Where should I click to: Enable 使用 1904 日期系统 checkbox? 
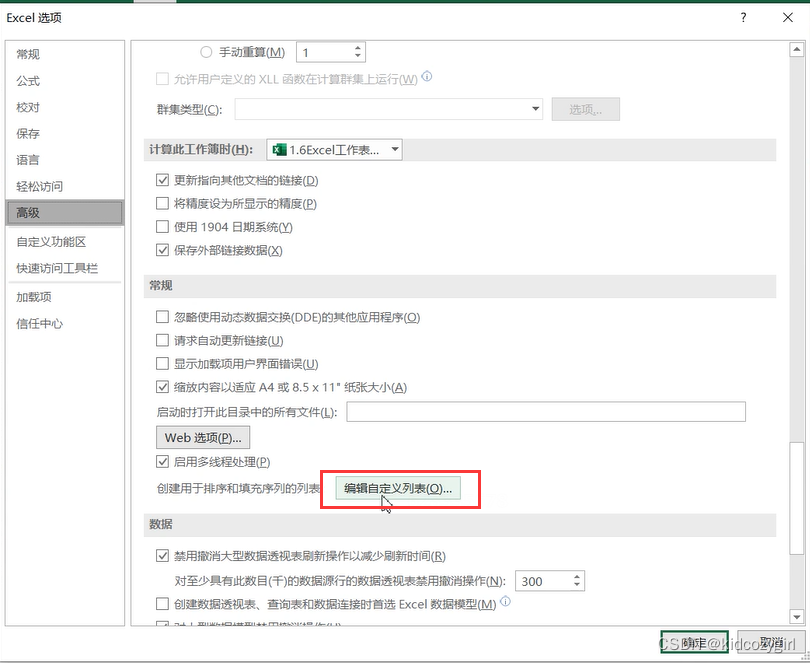(x=162, y=227)
